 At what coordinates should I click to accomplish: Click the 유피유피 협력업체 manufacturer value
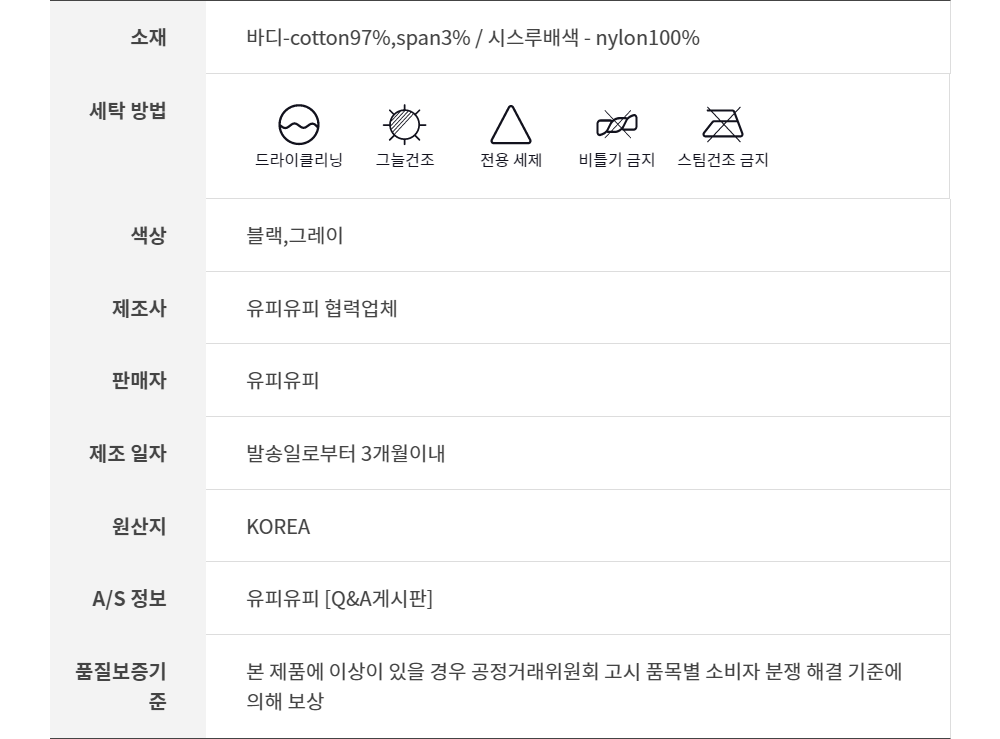click(322, 308)
